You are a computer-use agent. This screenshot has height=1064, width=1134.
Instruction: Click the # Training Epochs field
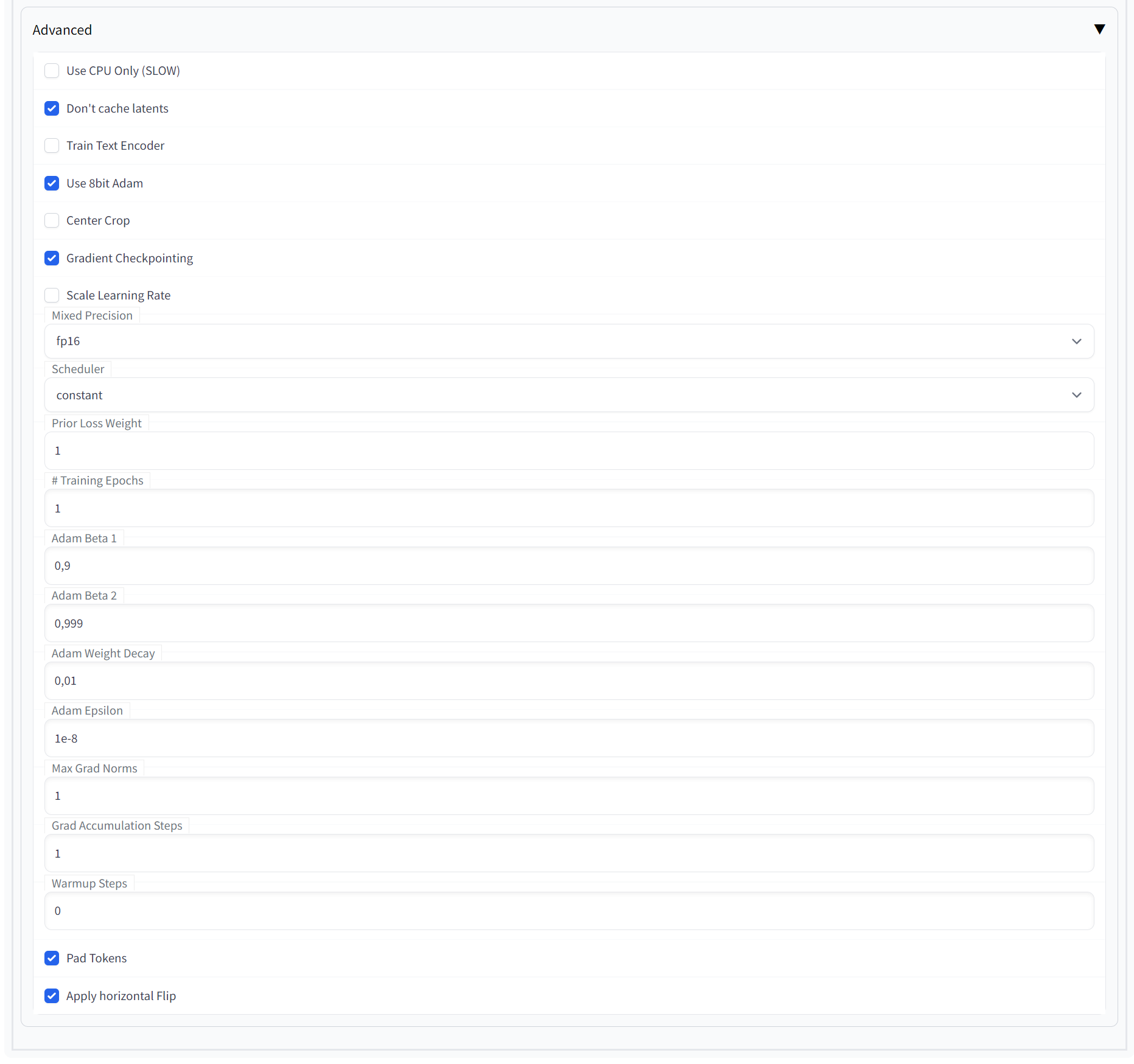(569, 508)
